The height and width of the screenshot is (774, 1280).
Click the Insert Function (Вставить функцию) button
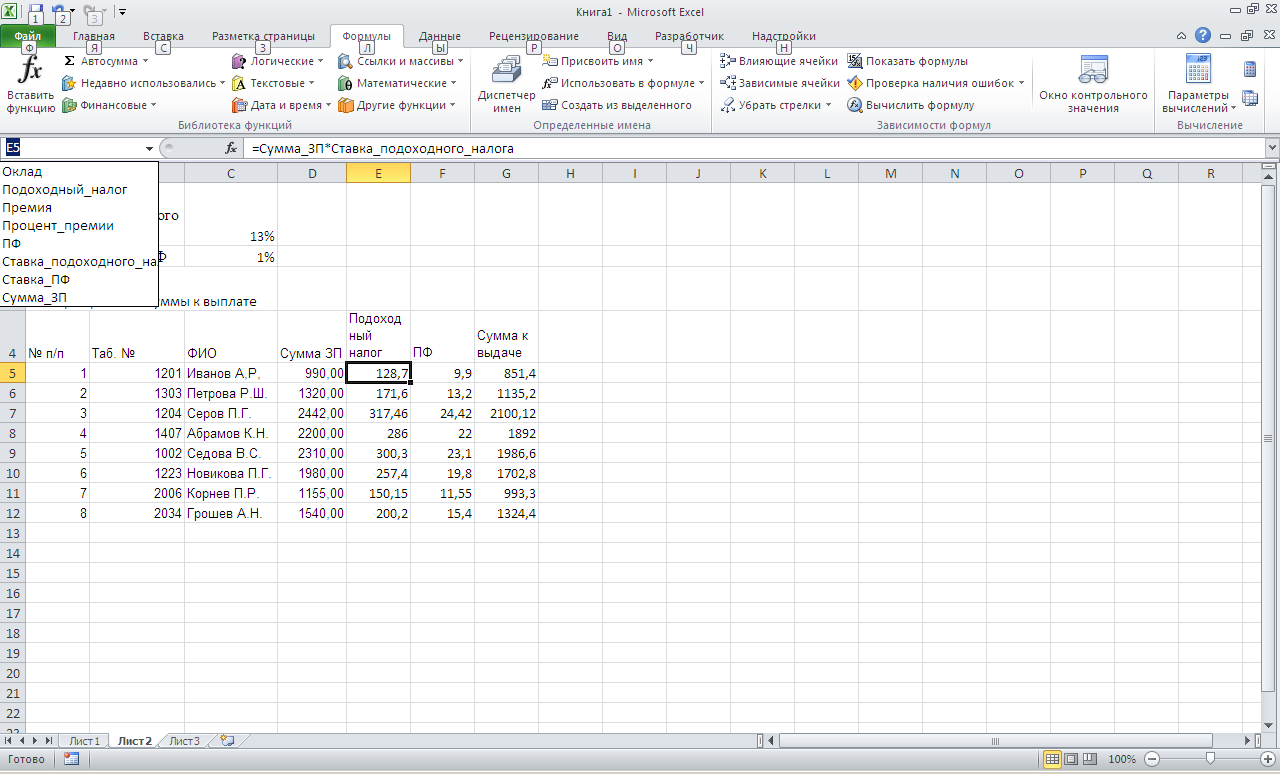[31, 85]
